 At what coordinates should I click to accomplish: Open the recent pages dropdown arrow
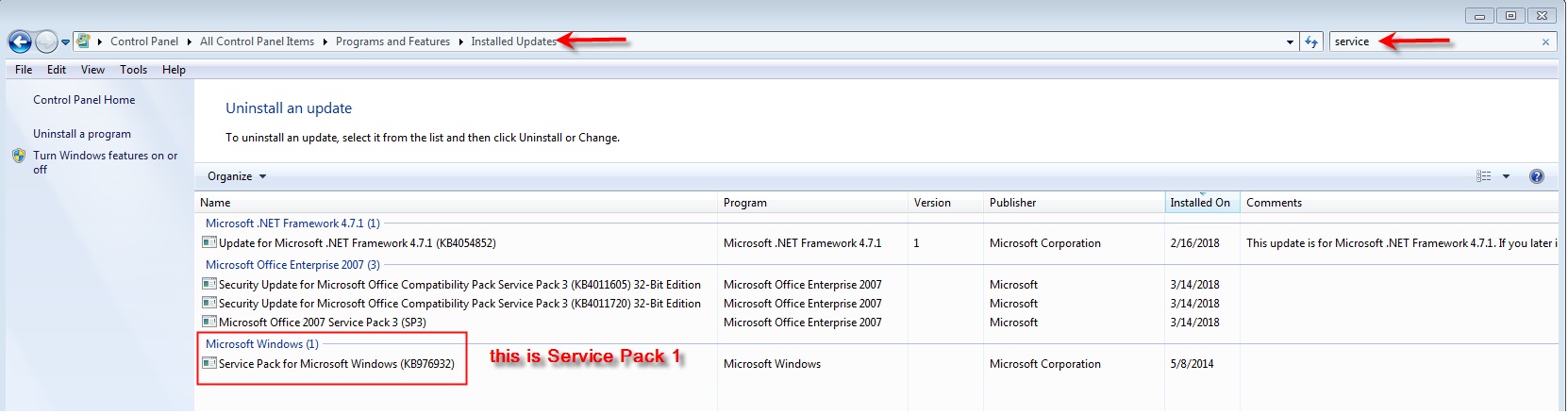65,42
